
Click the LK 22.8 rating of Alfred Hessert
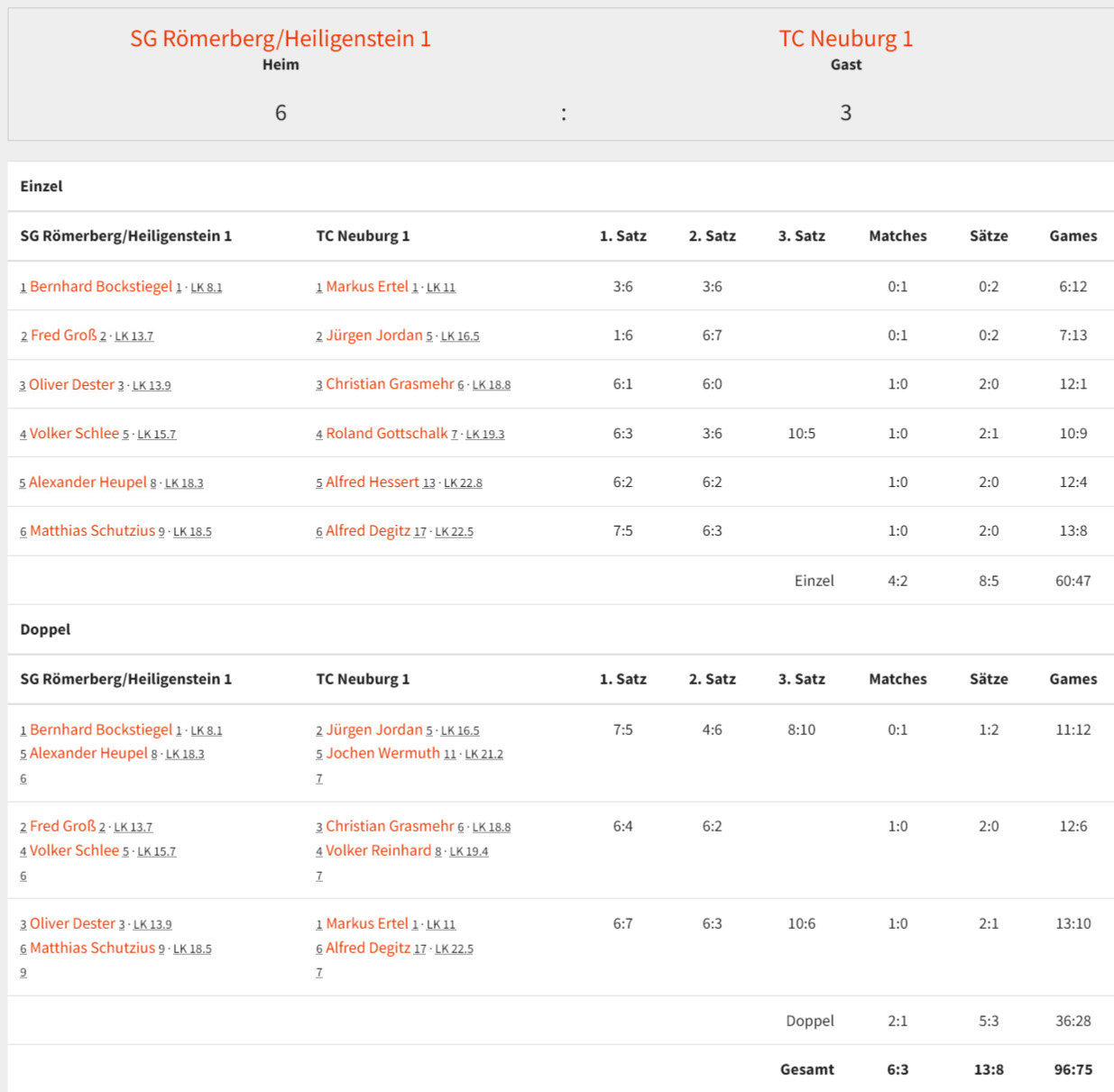(x=463, y=483)
